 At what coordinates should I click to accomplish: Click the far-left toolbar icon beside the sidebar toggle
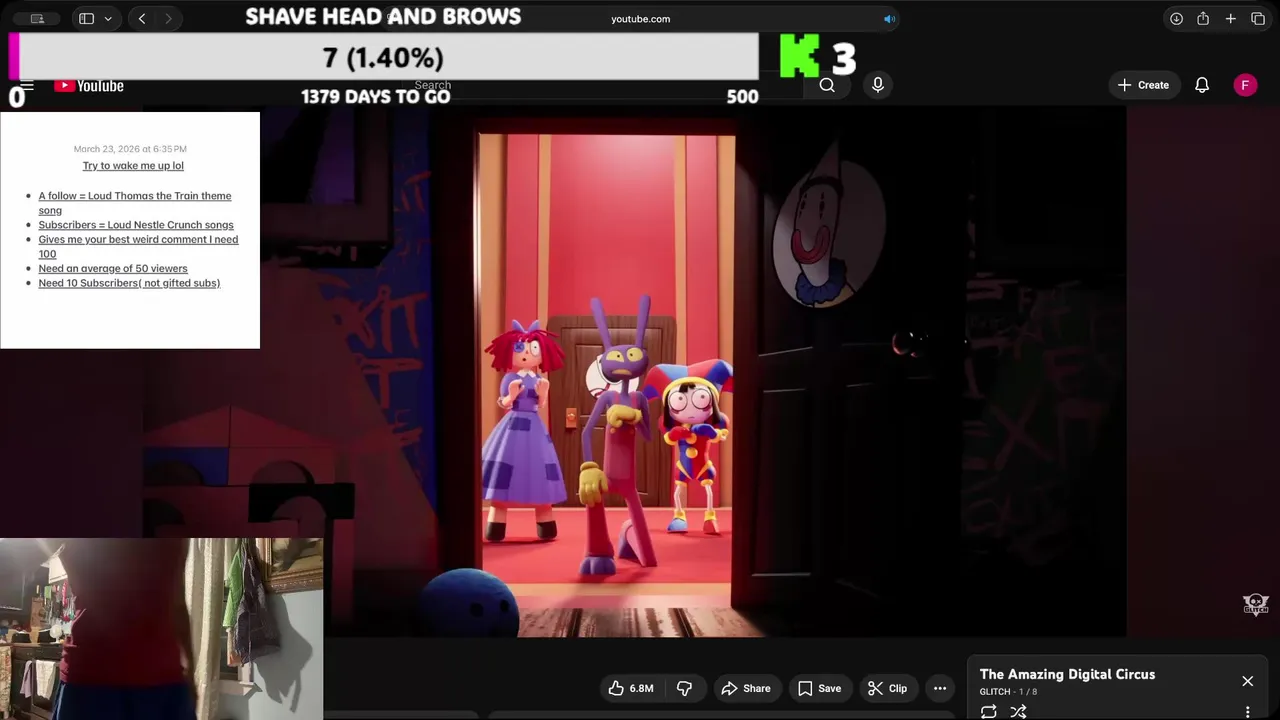pos(37,18)
